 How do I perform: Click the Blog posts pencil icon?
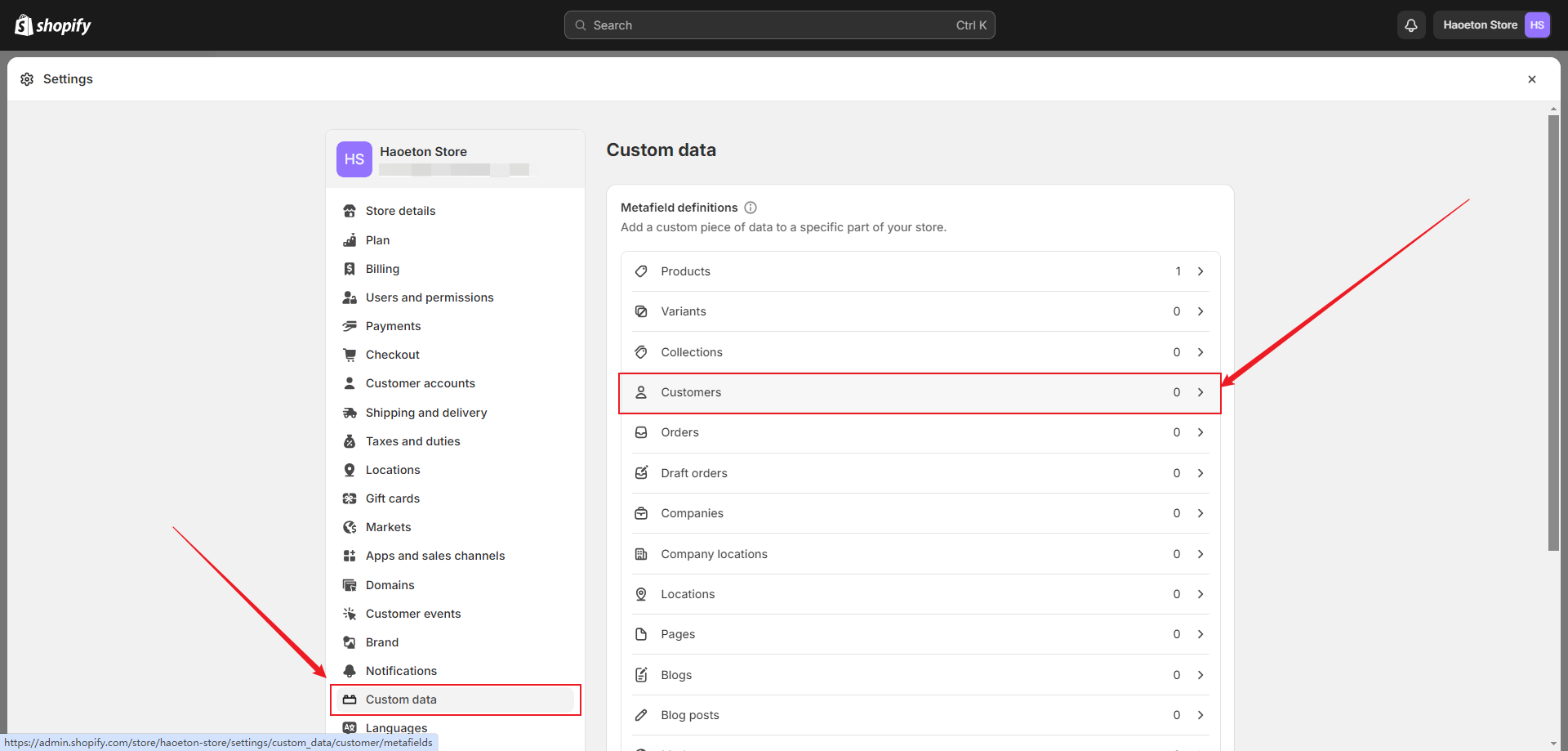pyautogui.click(x=641, y=715)
